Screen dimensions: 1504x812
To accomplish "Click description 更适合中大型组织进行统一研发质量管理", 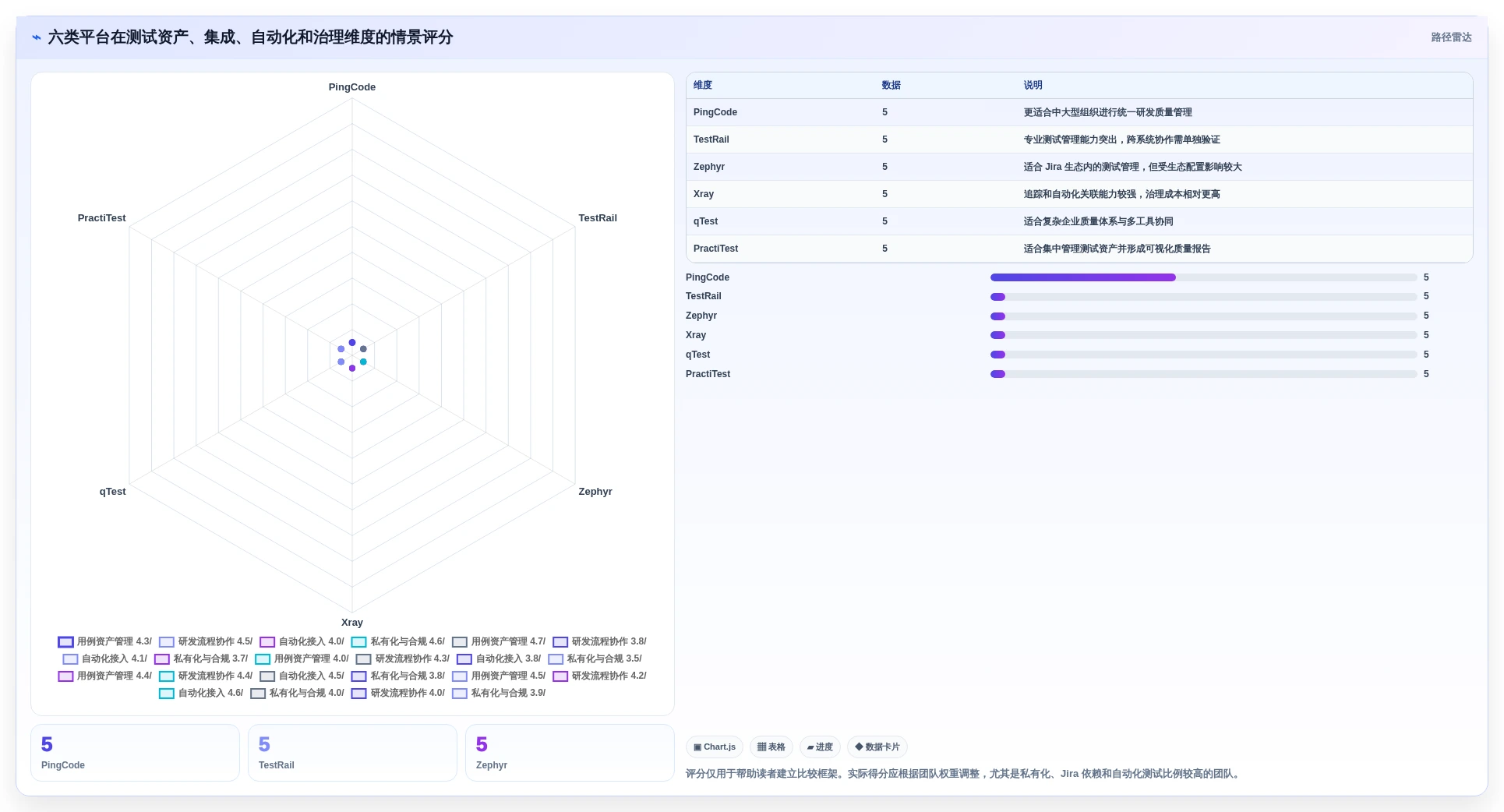I will (1107, 112).
